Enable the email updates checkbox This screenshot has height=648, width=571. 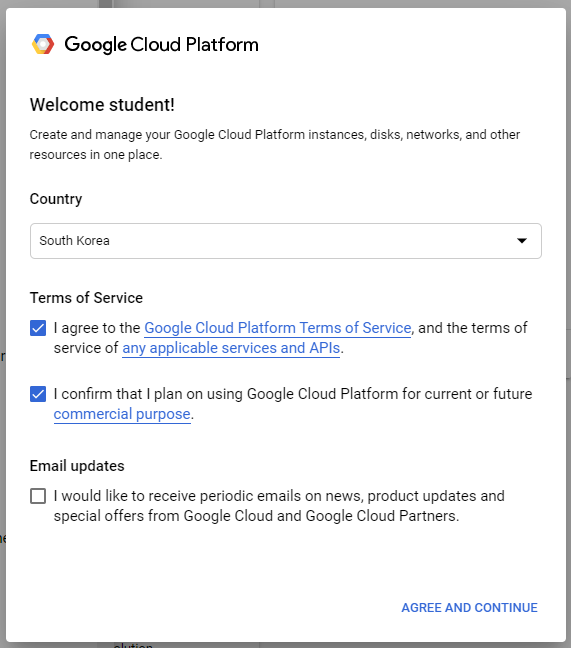click(x=38, y=496)
